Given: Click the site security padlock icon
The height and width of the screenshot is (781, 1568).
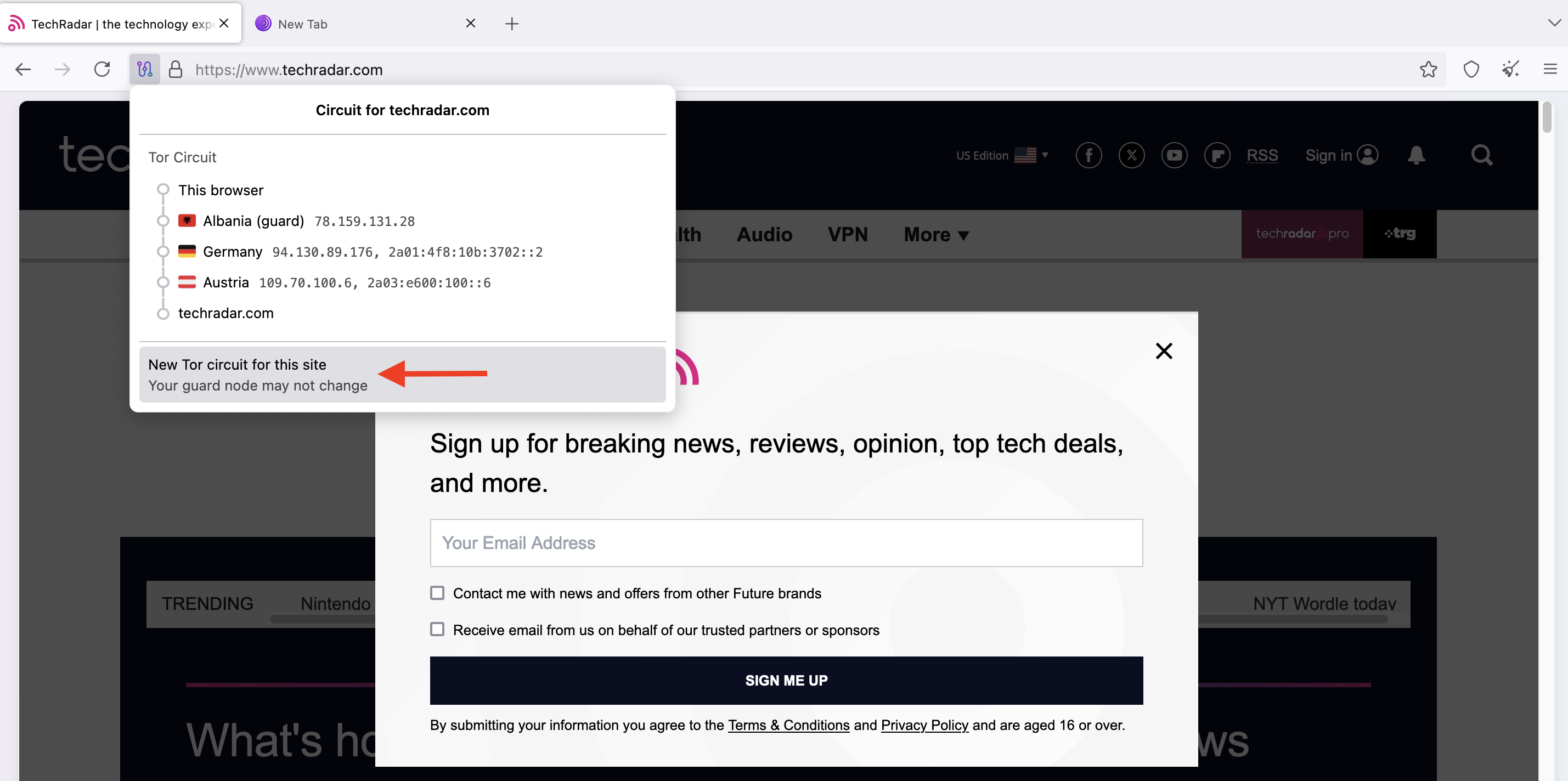Looking at the screenshot, I should [176, 70].
